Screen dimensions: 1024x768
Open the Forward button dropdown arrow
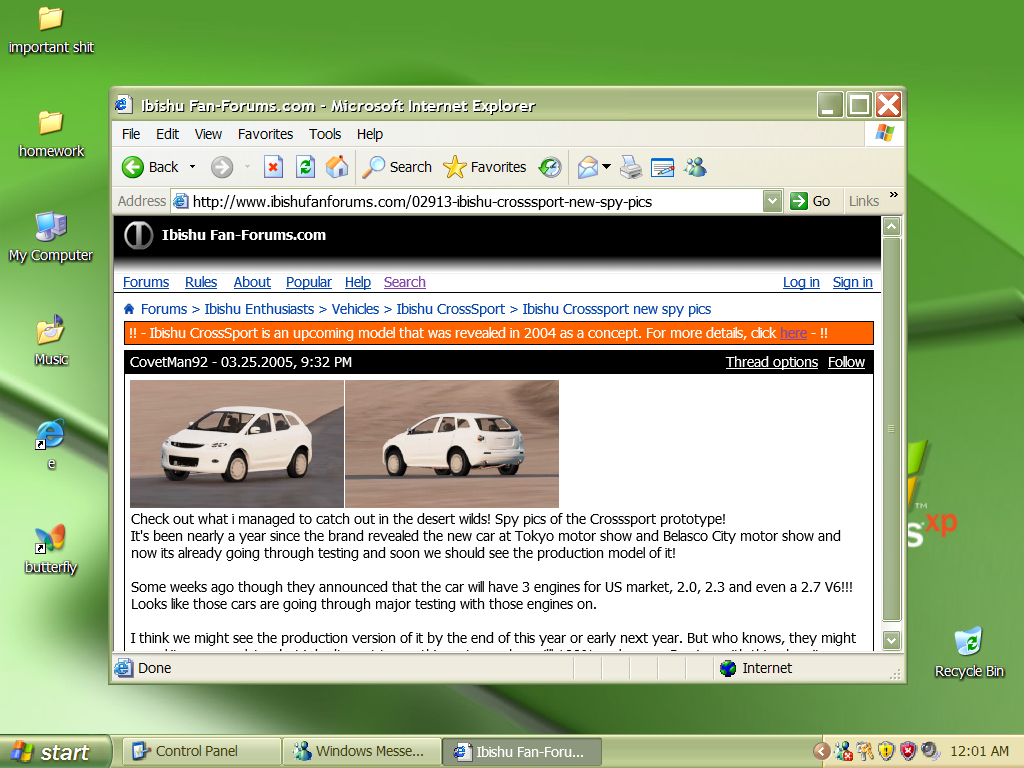247,167
